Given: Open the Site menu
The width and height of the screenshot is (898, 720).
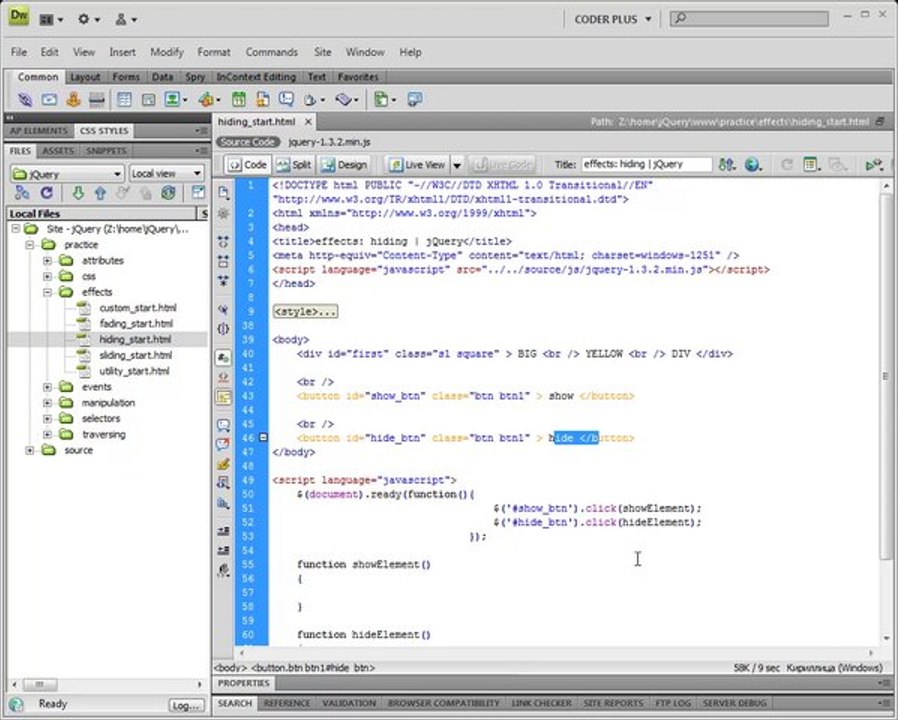Looking at the screenshot, I should 322,52.
